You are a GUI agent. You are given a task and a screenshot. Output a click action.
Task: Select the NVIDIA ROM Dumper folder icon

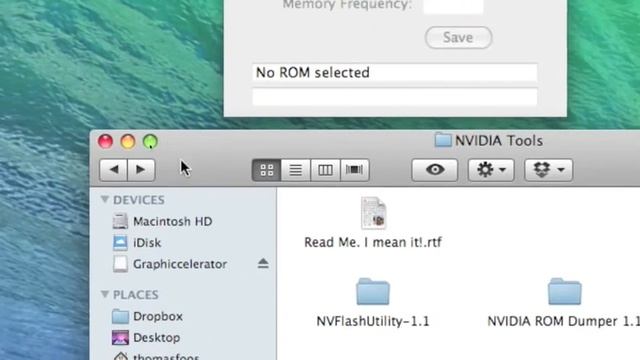564,291
